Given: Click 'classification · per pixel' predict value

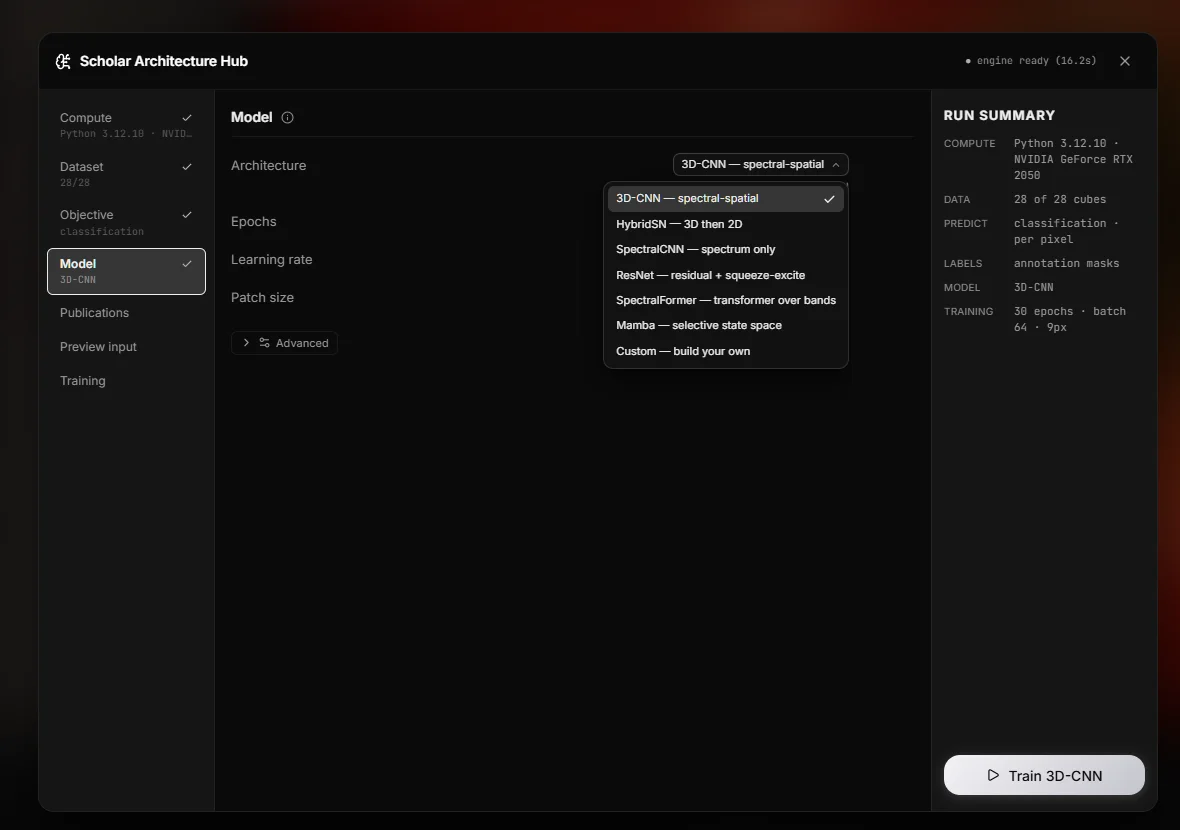Looking at the screenshot, I should click(x=1066, y=231).
